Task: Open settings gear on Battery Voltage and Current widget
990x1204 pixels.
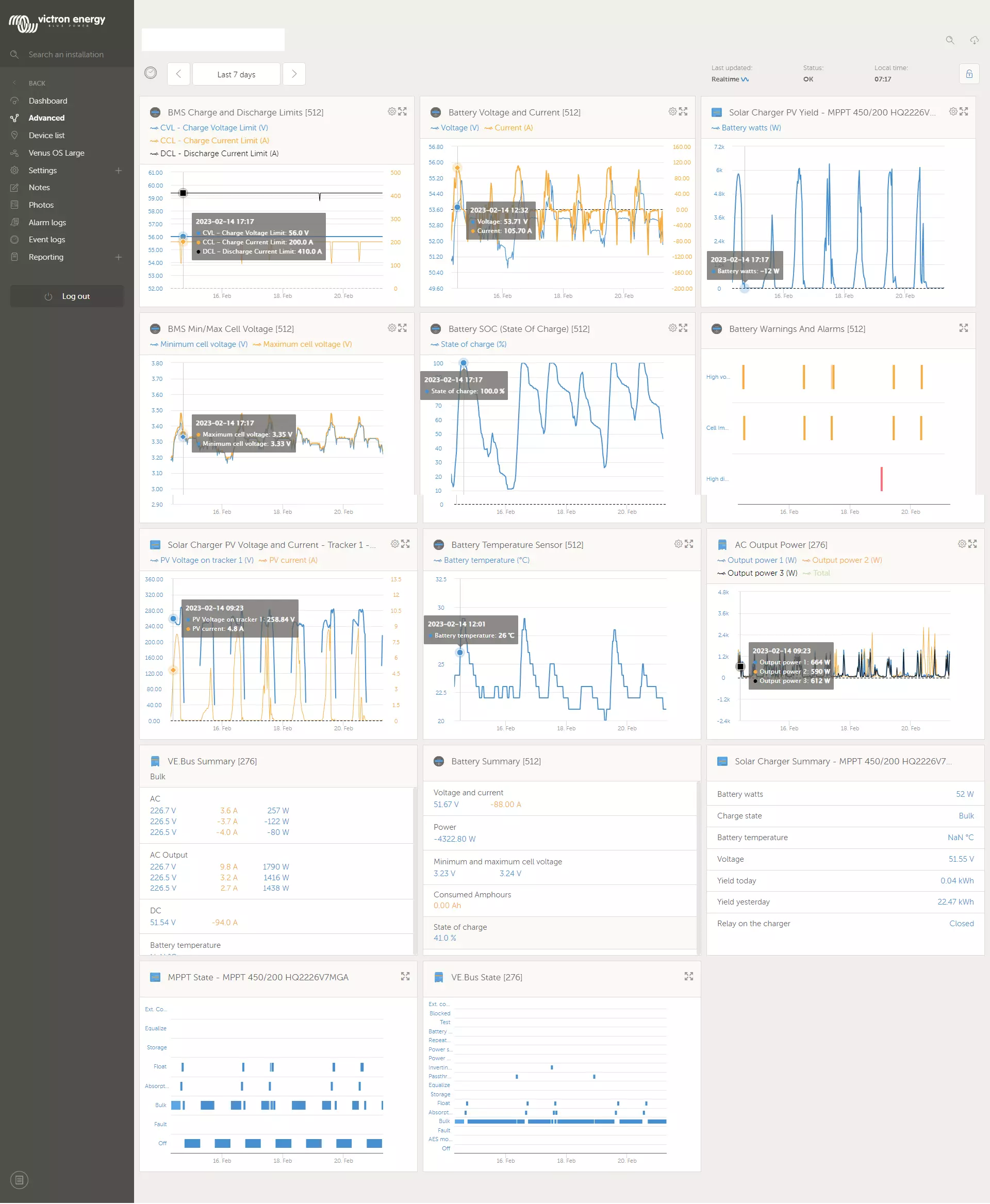Action: (672, 112)
